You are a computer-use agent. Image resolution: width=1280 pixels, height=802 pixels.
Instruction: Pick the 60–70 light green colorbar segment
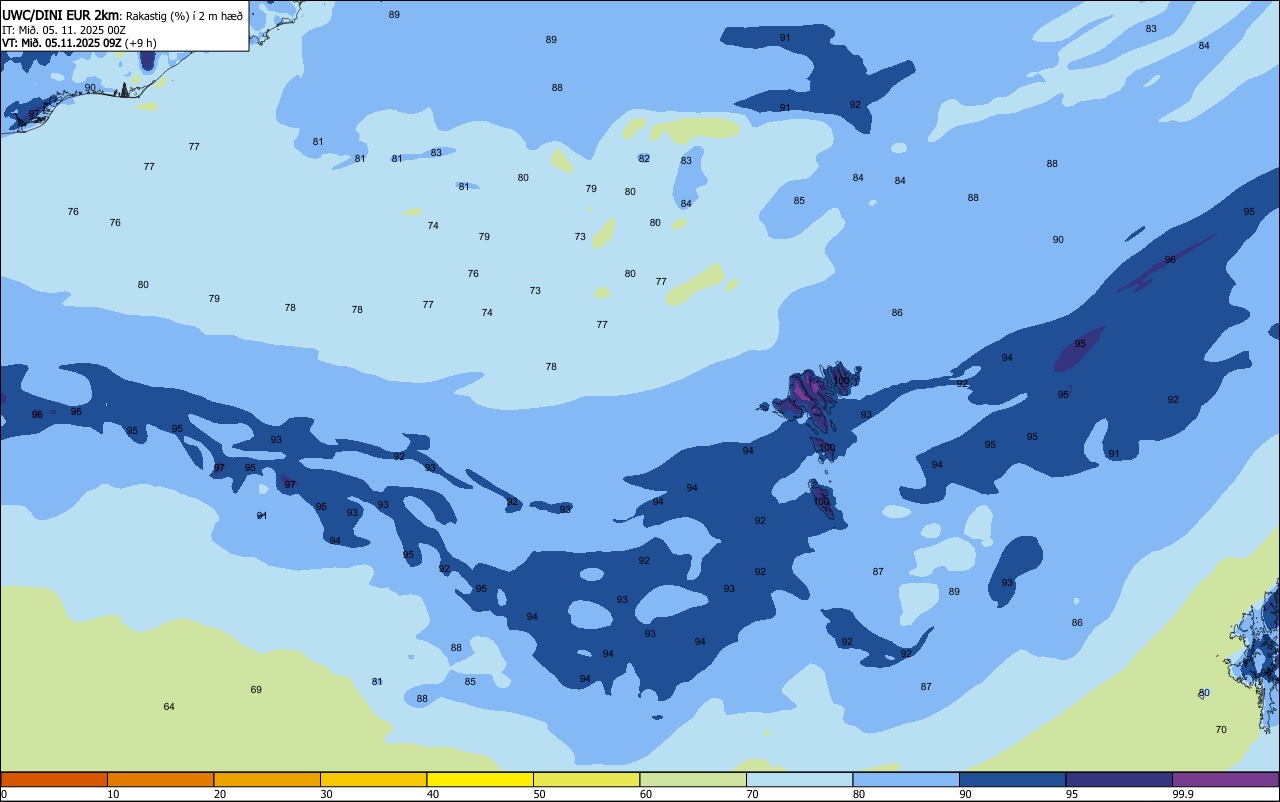pyautogui.click(x=693, y=779)
